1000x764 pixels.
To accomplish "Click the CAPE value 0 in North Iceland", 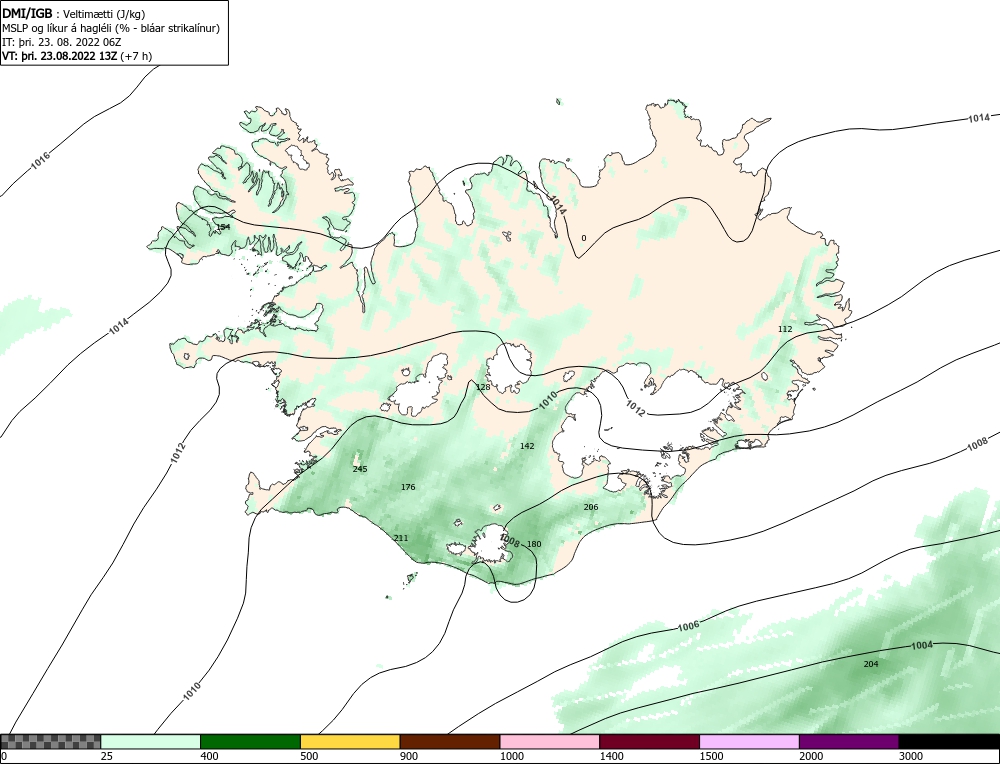I will tap(584, 239).
